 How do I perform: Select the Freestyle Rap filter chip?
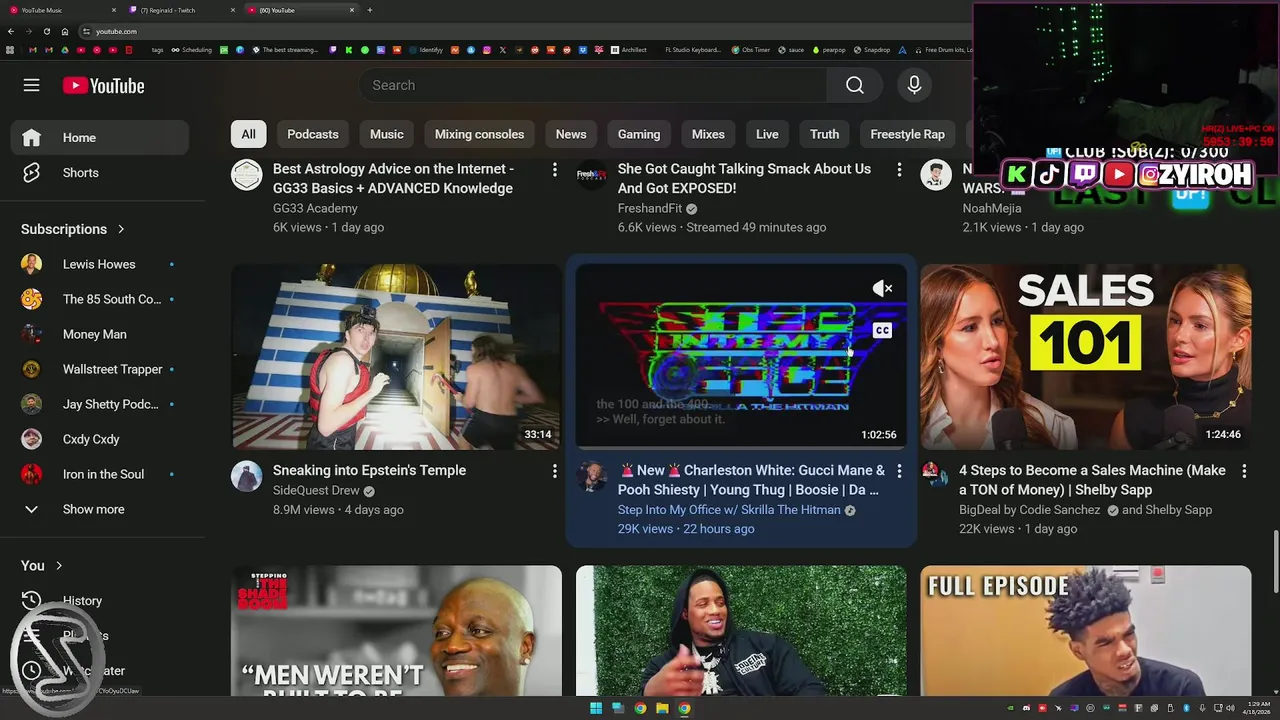(907, 134)
